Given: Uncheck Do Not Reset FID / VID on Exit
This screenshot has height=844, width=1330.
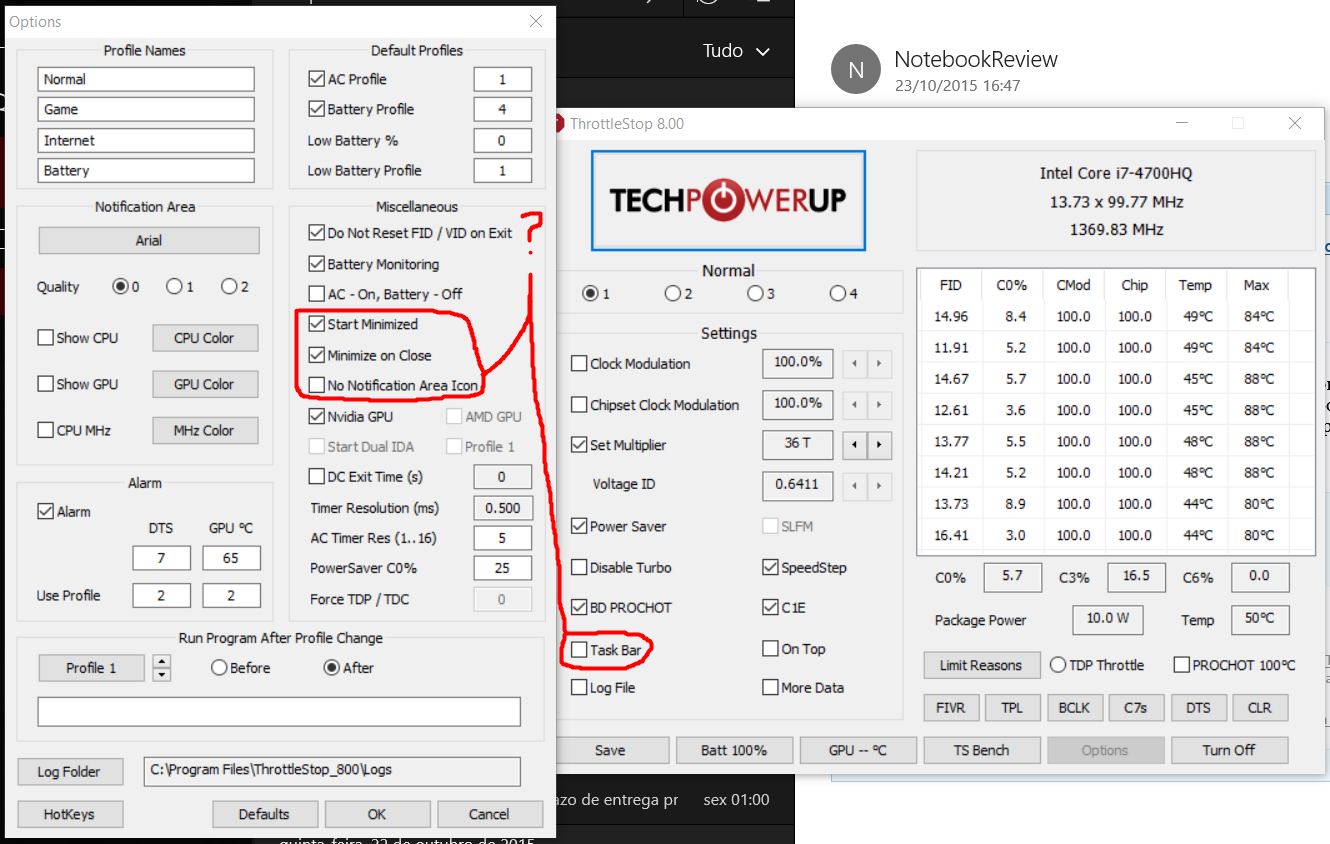Looking at the screenshot, I should click(316, 233).
